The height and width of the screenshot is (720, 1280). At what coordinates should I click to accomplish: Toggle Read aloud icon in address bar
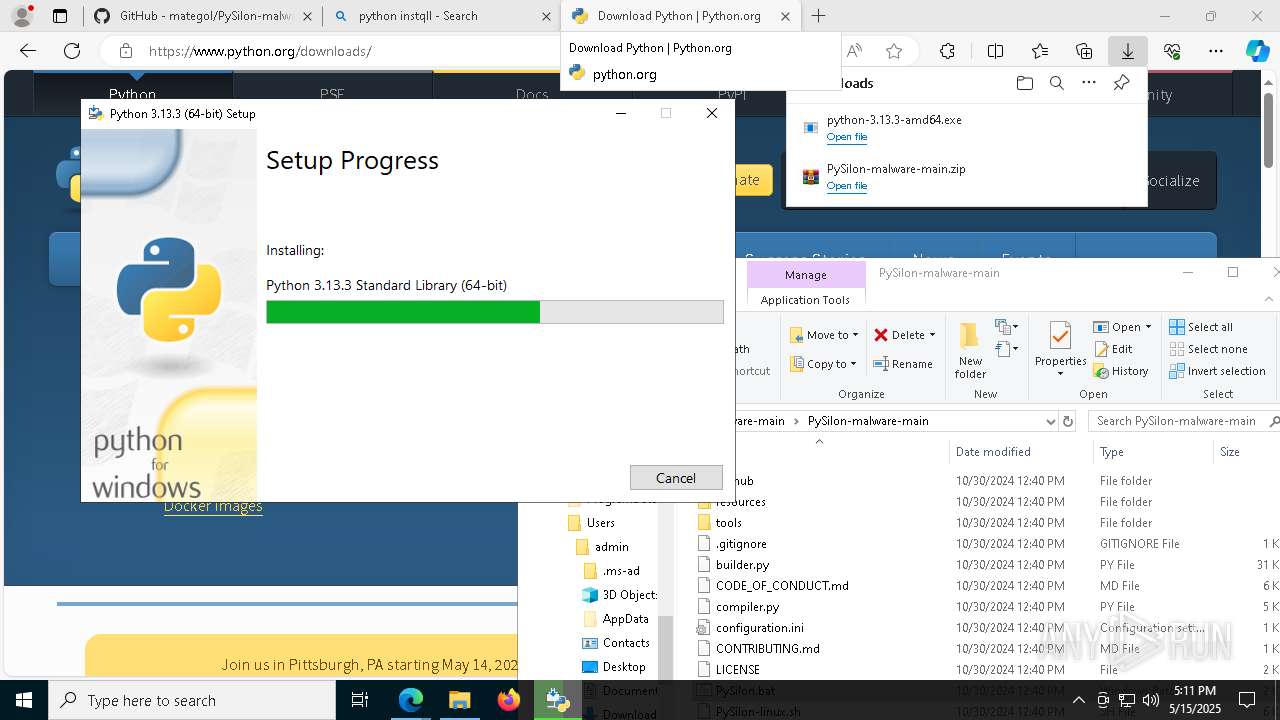(x=854, y=51)
